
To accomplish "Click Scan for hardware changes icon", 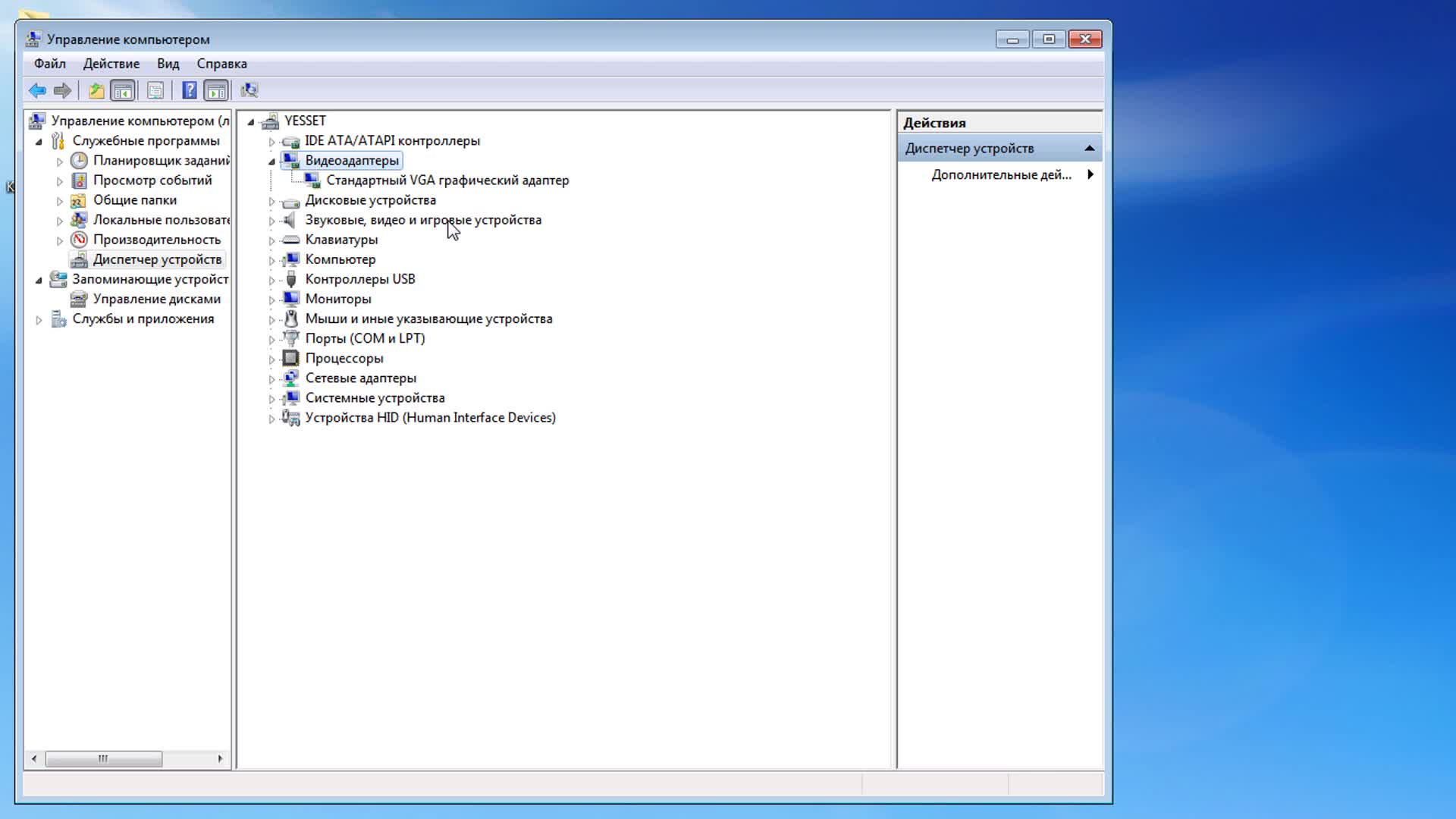I will pos(249,91).
